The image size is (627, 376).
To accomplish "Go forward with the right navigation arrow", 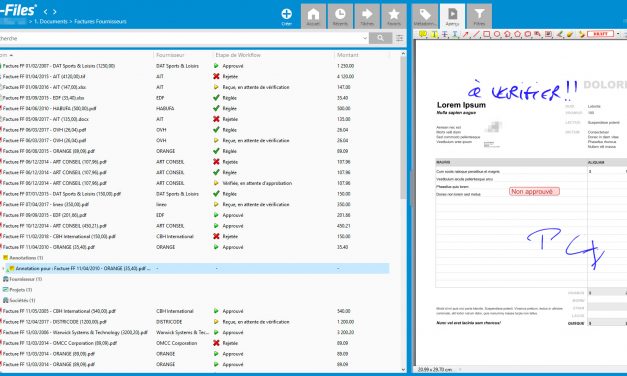I will tap(55, 12).
